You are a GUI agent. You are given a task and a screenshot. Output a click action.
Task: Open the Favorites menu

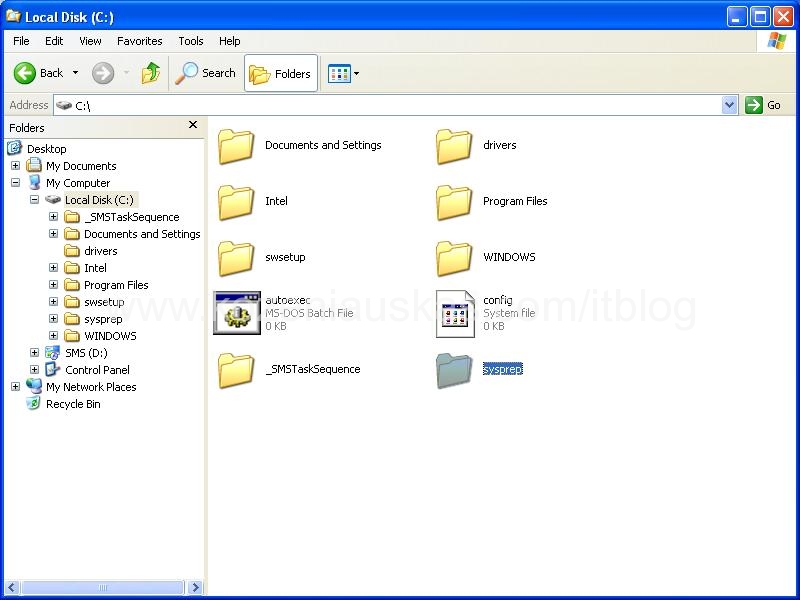point(140,41)
